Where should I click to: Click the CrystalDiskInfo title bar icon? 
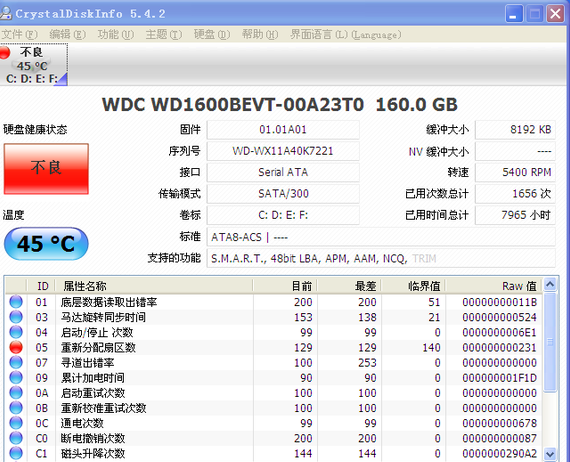pos(6,13)
